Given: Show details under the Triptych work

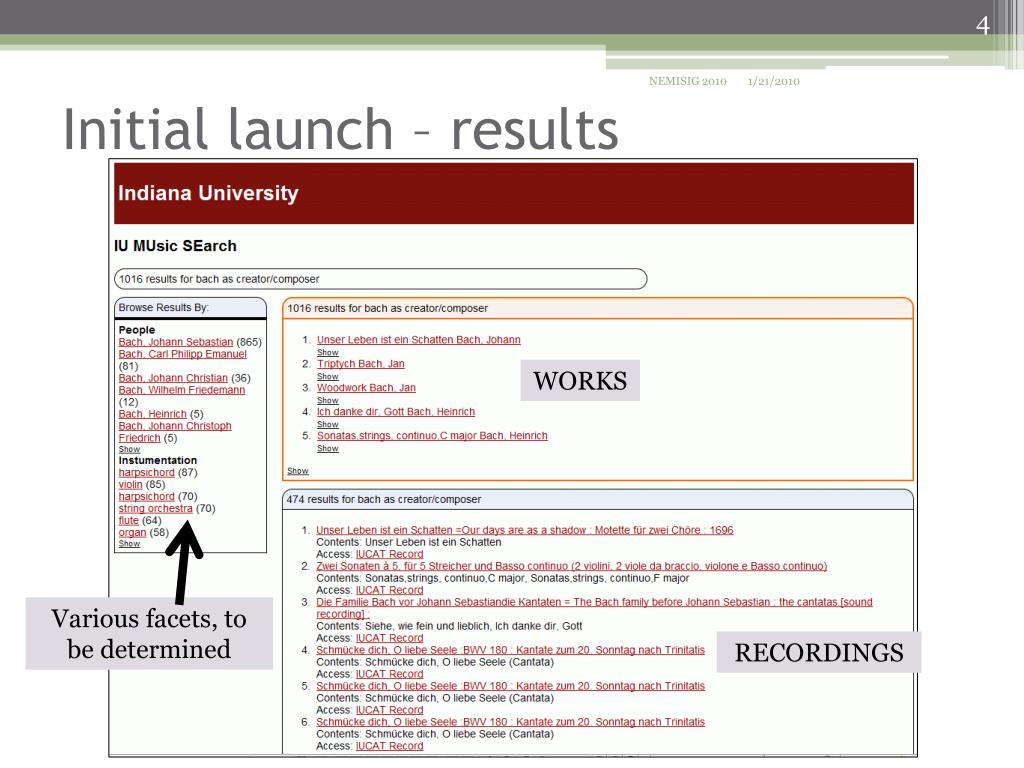Looking at the screenshot, I should click(x=328, y=377).
